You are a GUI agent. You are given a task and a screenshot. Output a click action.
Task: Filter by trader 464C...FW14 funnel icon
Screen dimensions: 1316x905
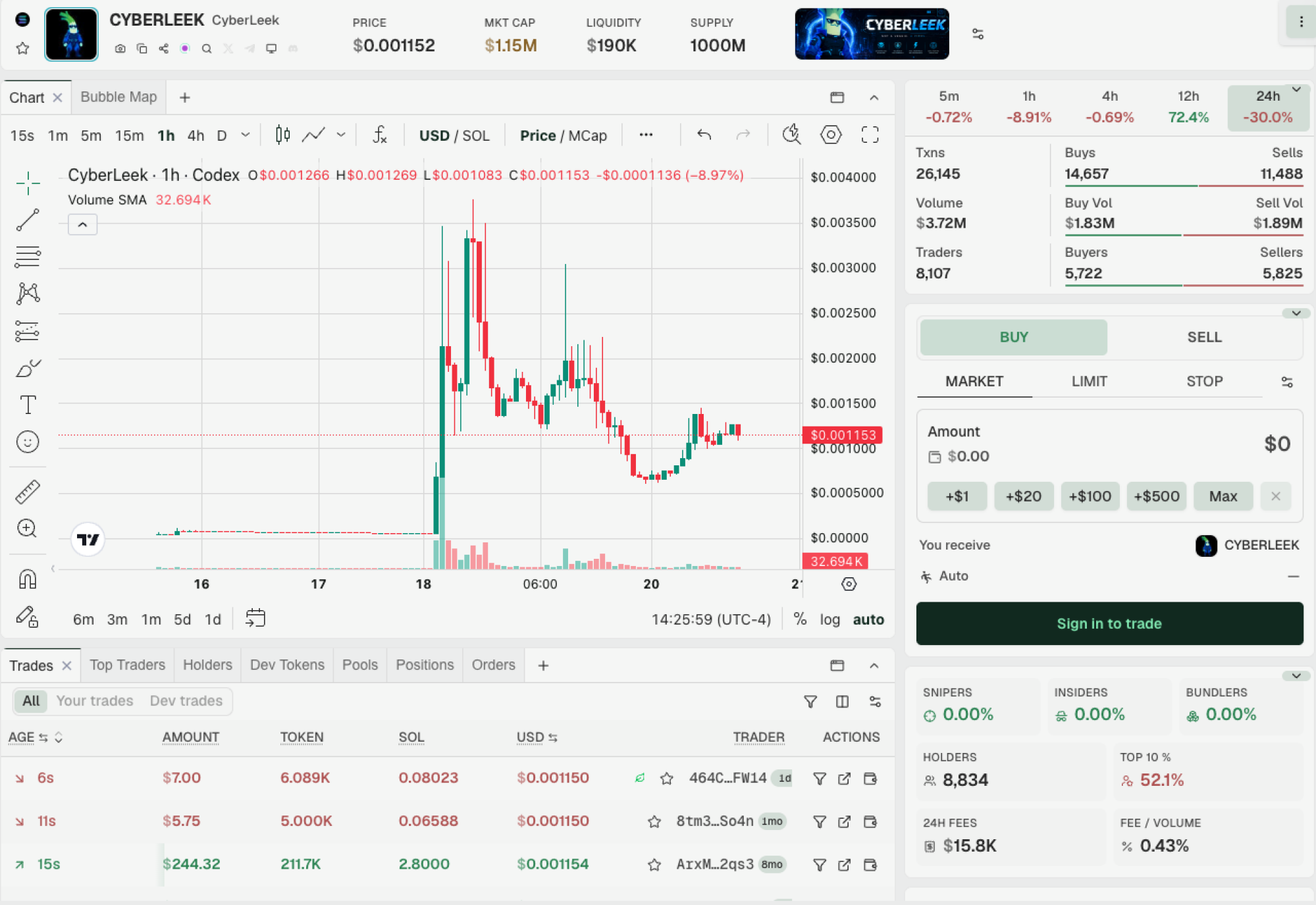[820, 779]
